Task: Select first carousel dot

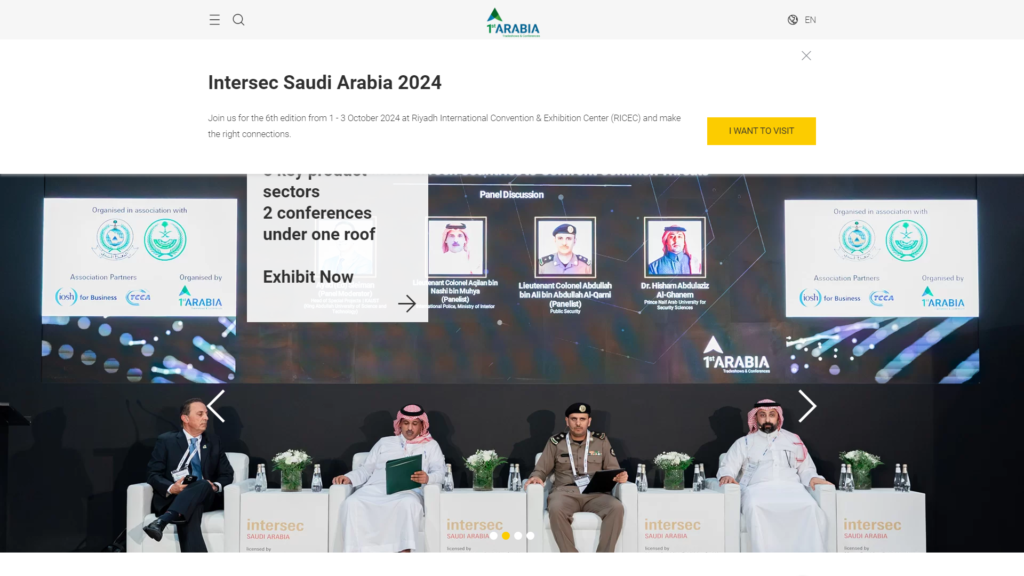Action: tap(494, 536)
